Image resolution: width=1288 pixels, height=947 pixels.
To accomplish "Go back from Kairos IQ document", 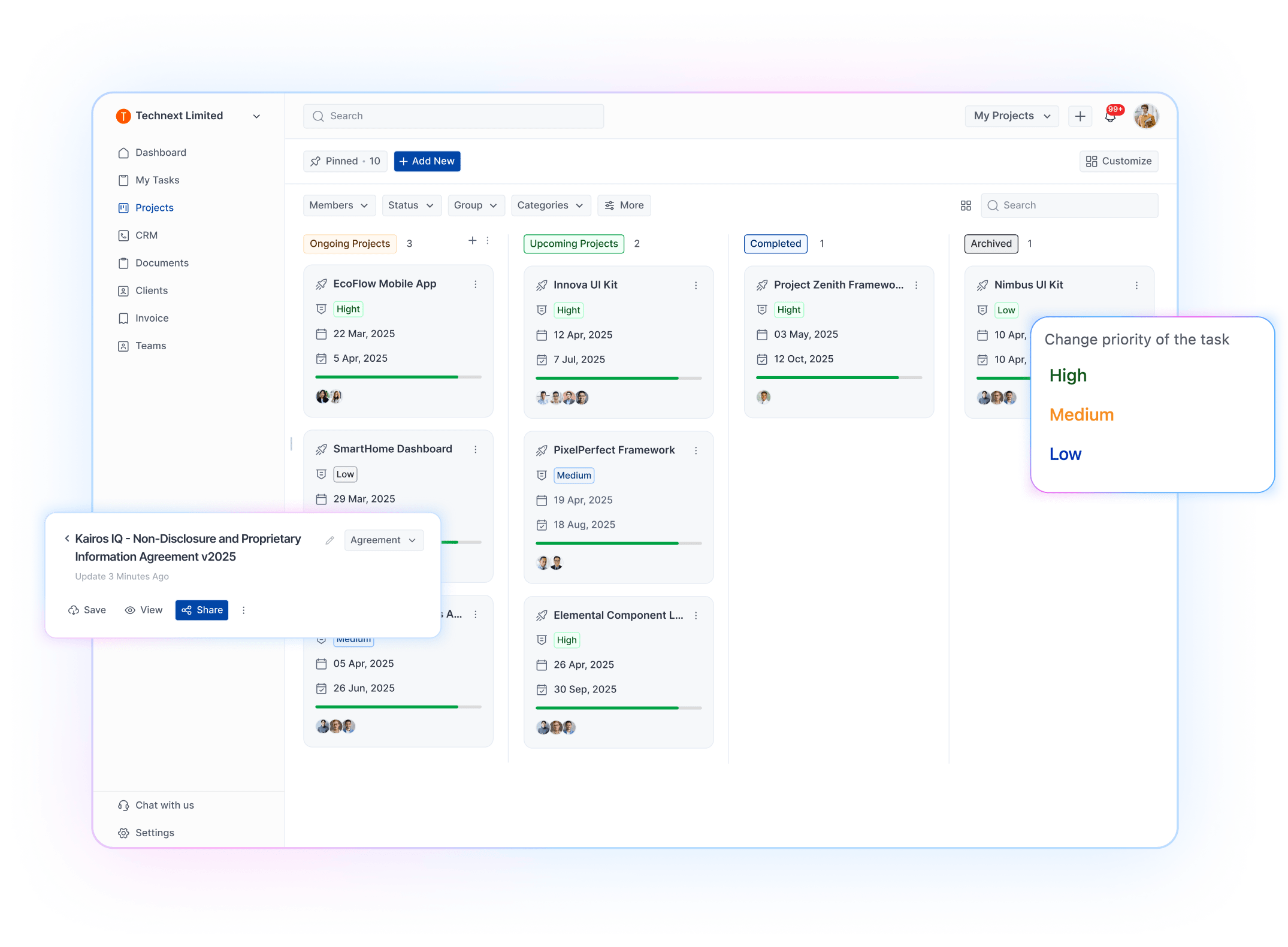I will pyautogui.click(x=67, y=538).
